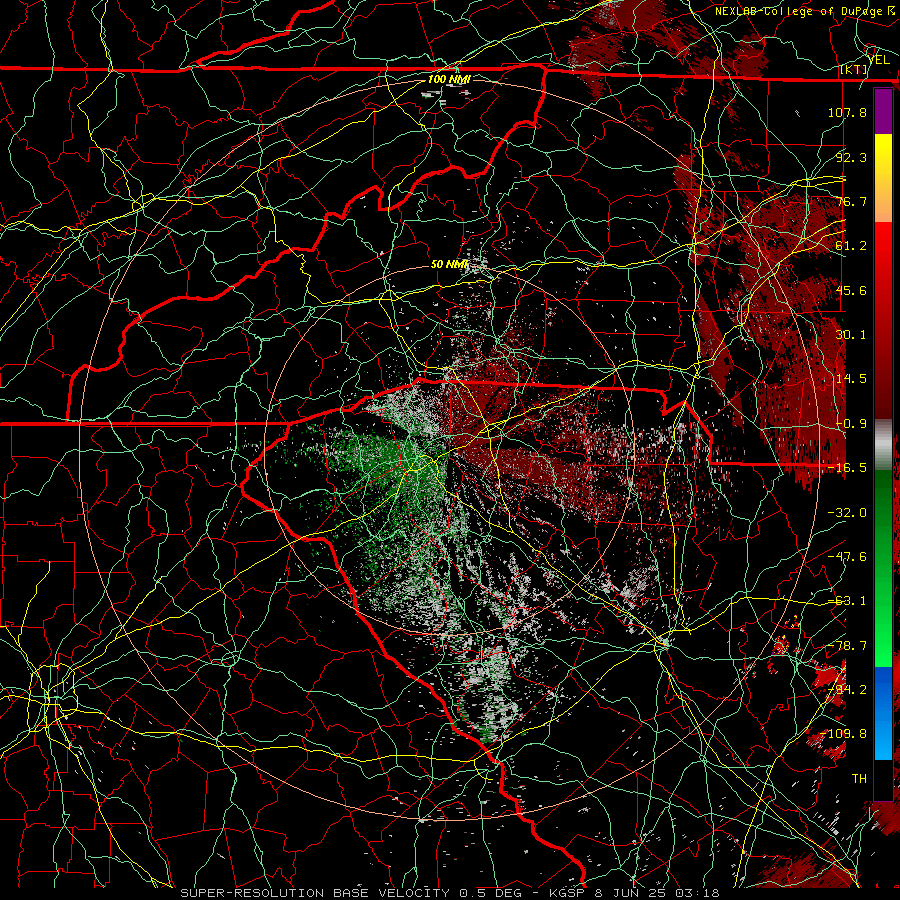Image resolution: width=900 pixels, height=900 pixels.
Task: Click the 50 NMI range ring label
Action: pyautogui.click(x=449, y=264)
